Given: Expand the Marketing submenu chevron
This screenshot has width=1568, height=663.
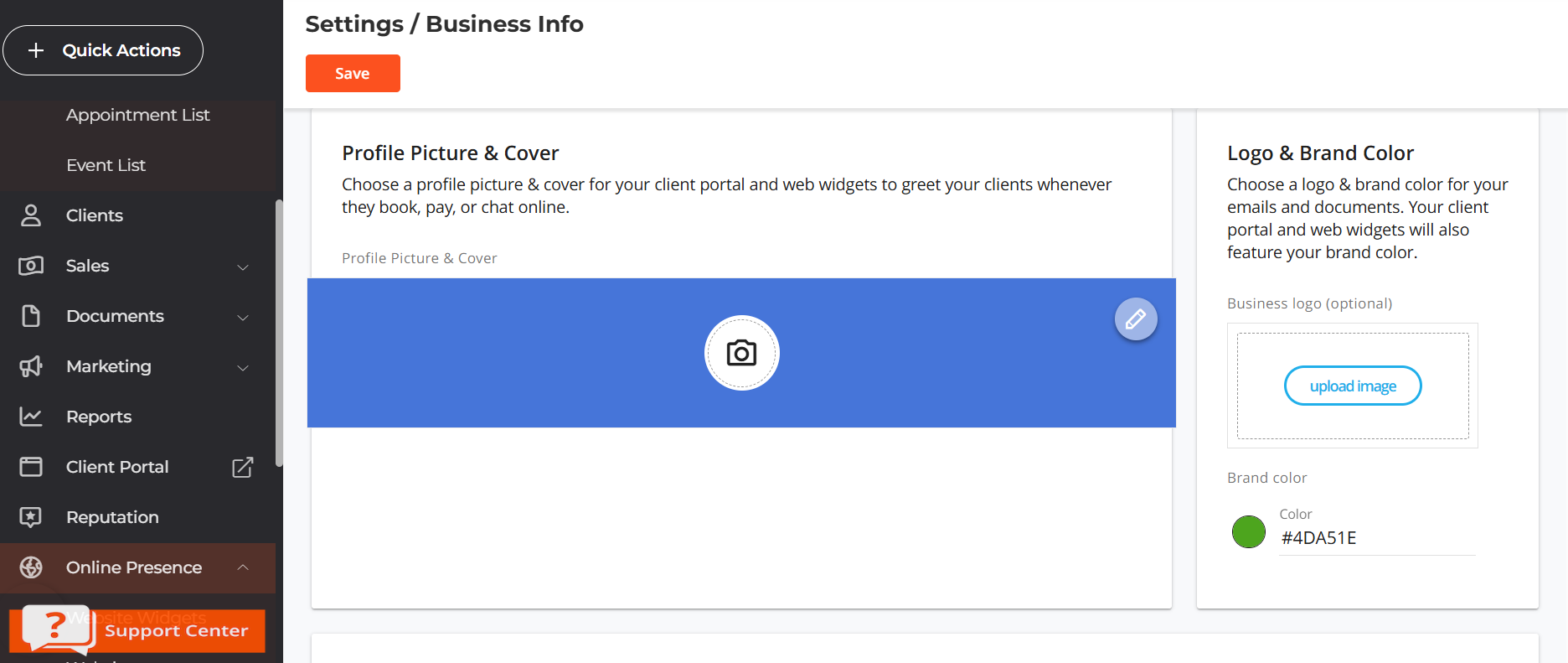Looking at the screenshot, I should [x=243, y=367].
